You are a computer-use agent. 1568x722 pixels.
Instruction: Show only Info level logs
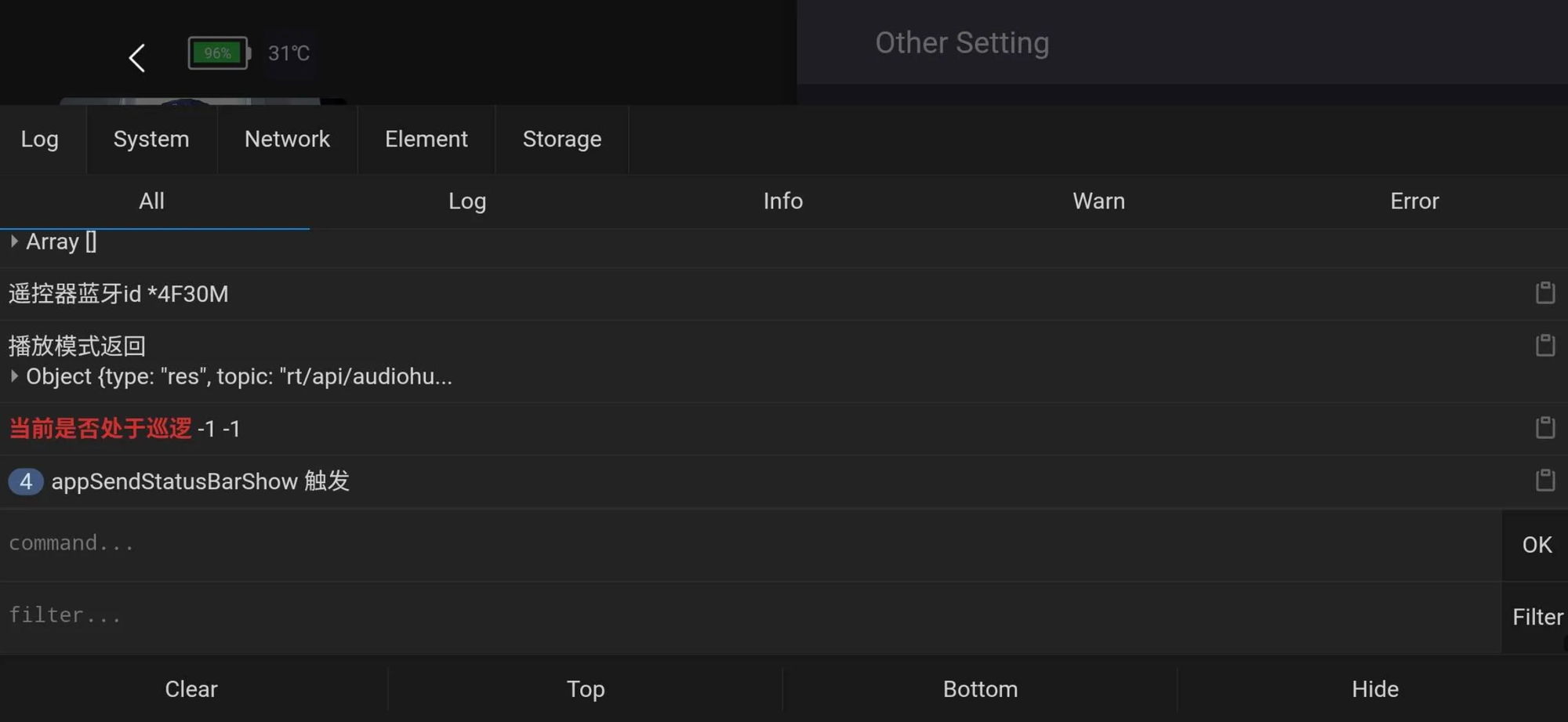[x=782, y=201]
